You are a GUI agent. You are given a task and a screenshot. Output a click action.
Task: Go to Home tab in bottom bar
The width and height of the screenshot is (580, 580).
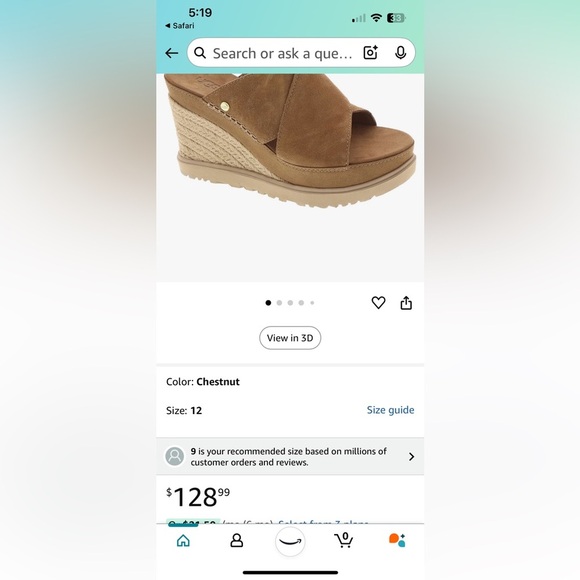pyautogui.click(x=183, y=540)
